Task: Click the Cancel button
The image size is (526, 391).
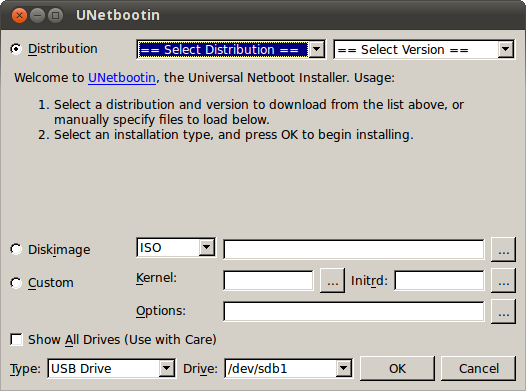Action: click(x=478, y=369)
